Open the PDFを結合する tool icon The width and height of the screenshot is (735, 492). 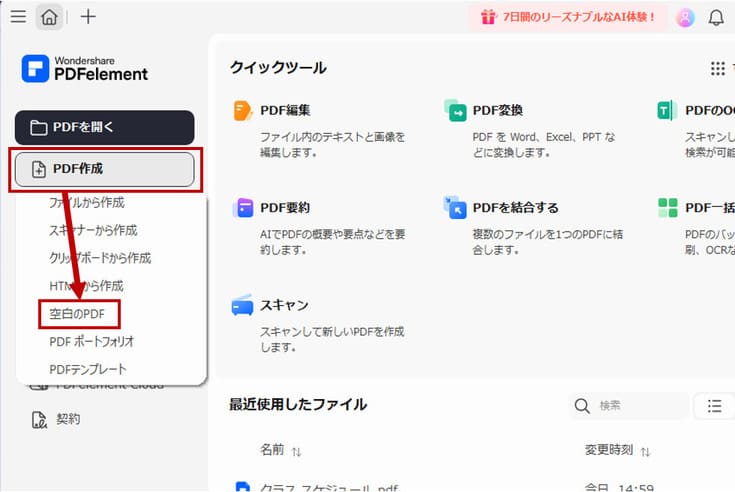click(455, 208)
